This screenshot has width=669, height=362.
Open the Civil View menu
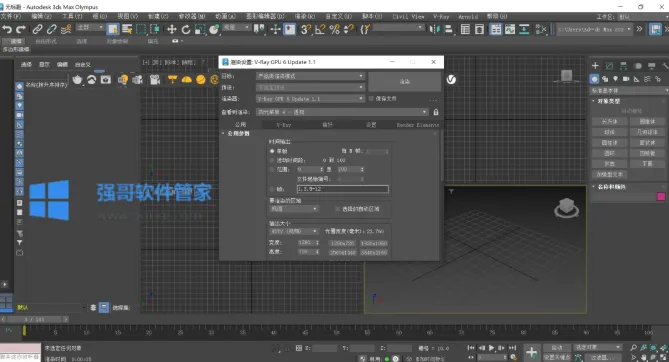pyautogui.click(x=408, y=16)
